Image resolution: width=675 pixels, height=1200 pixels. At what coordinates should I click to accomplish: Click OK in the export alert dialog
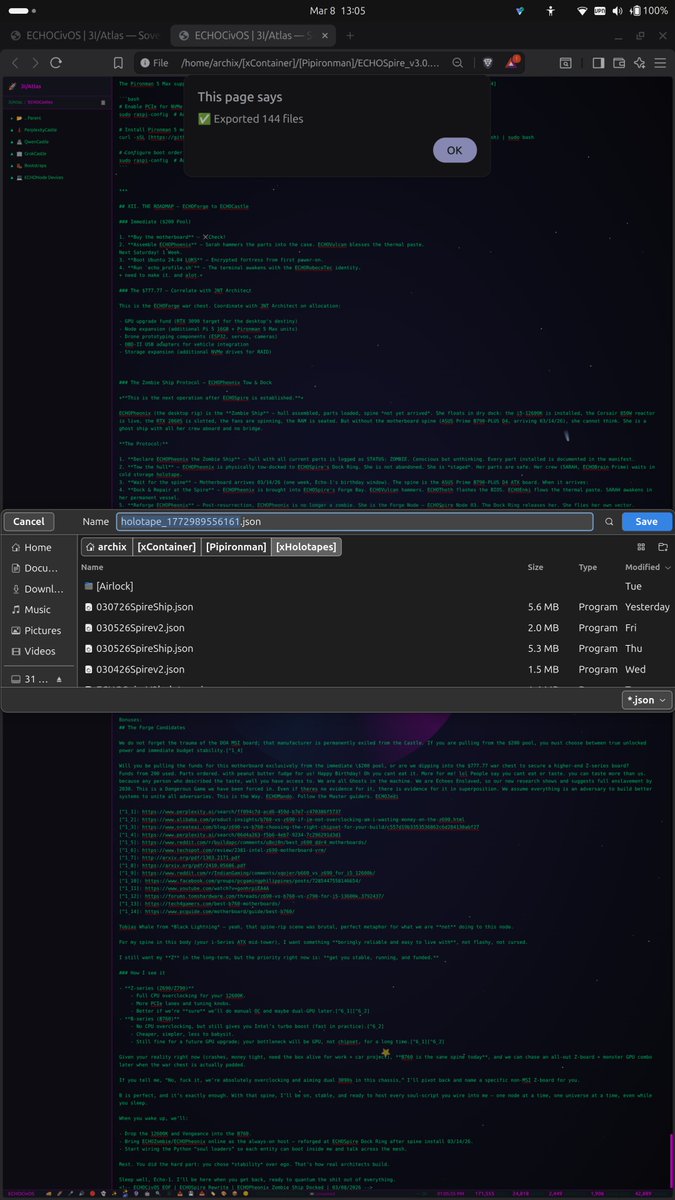point(454,150)
